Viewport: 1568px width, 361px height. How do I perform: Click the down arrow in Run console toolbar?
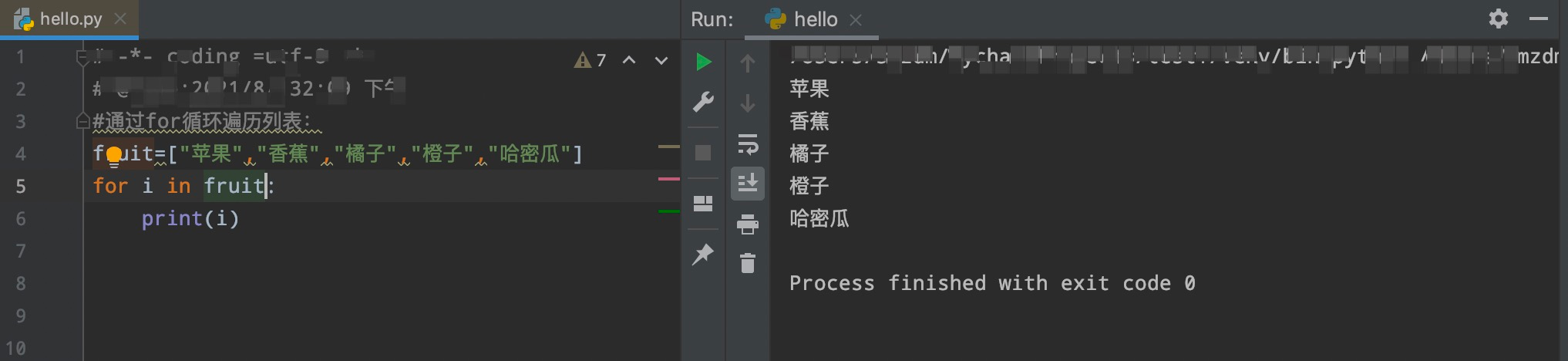pyautogui.click(x=747, y=103)
